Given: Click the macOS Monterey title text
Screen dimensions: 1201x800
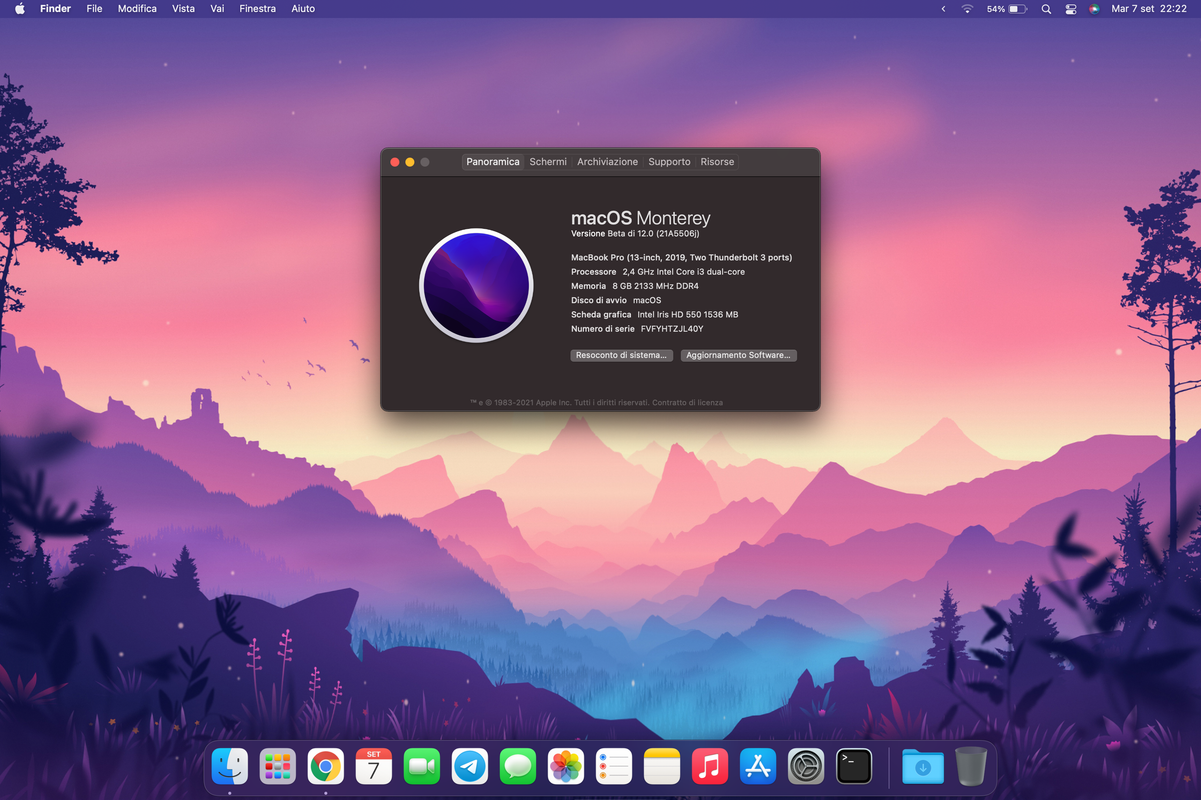Looking at the screenshot, I should click(x=641, y=218).
